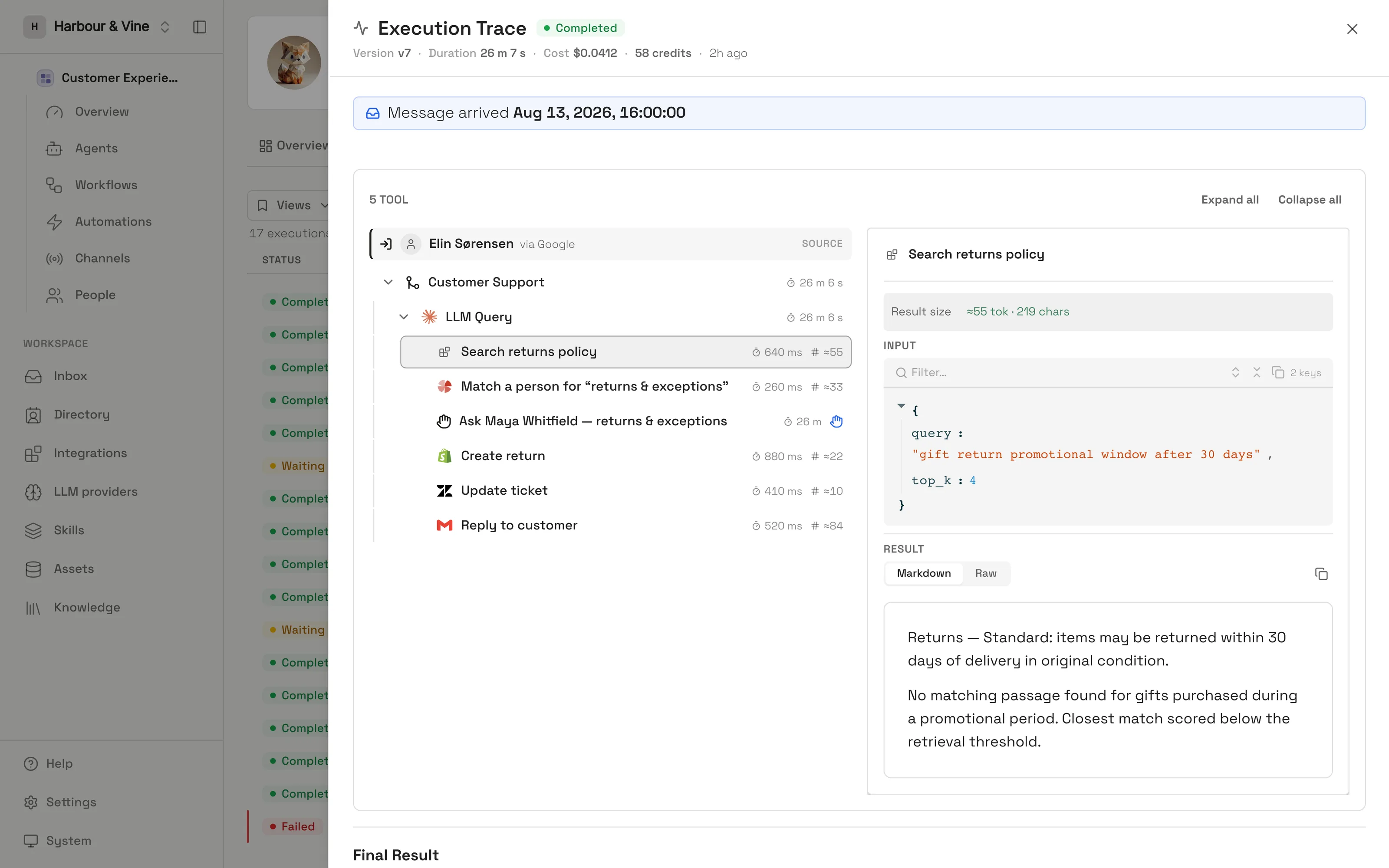1389x868 pixels.
Task: Open Skills in workspace list
Action: 69,530
